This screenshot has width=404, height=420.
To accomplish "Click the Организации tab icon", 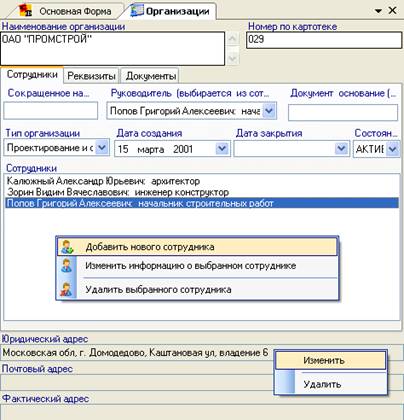I will pos(137,10).
